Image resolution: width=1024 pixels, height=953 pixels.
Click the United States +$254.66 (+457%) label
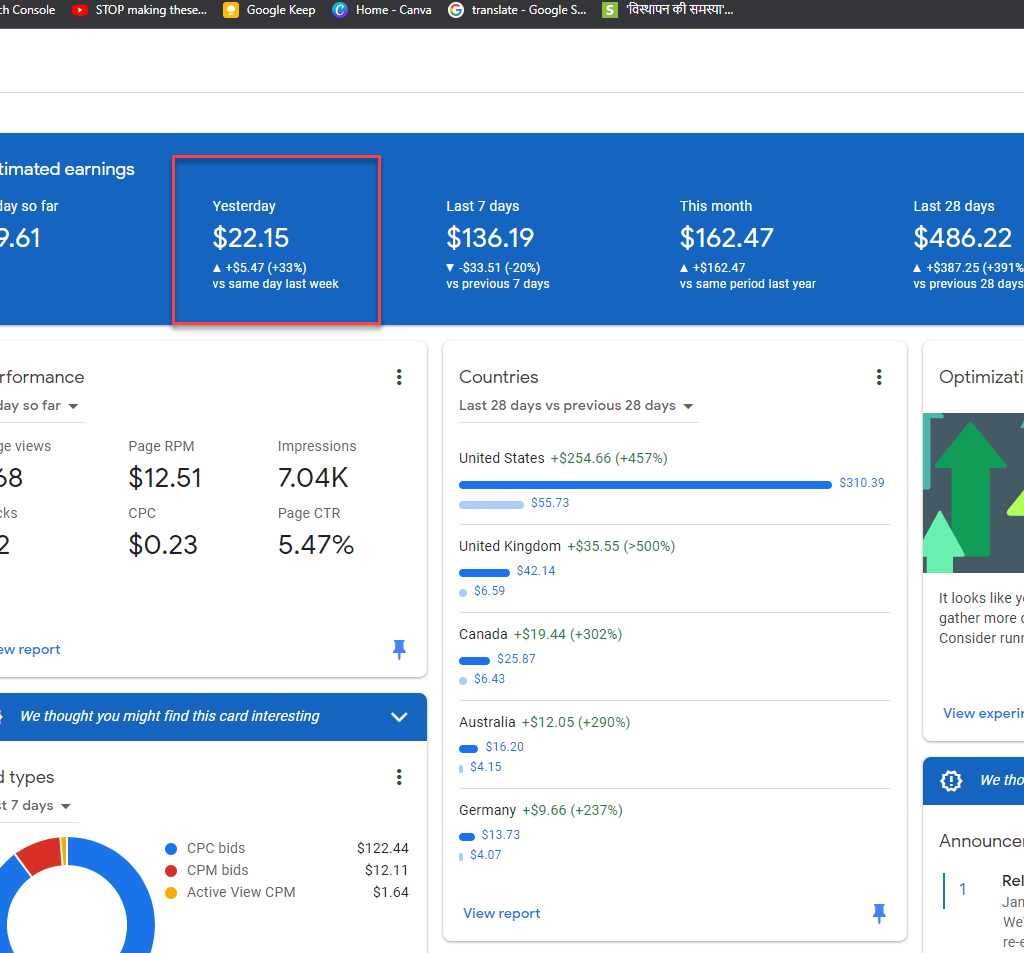click(609, 459)
